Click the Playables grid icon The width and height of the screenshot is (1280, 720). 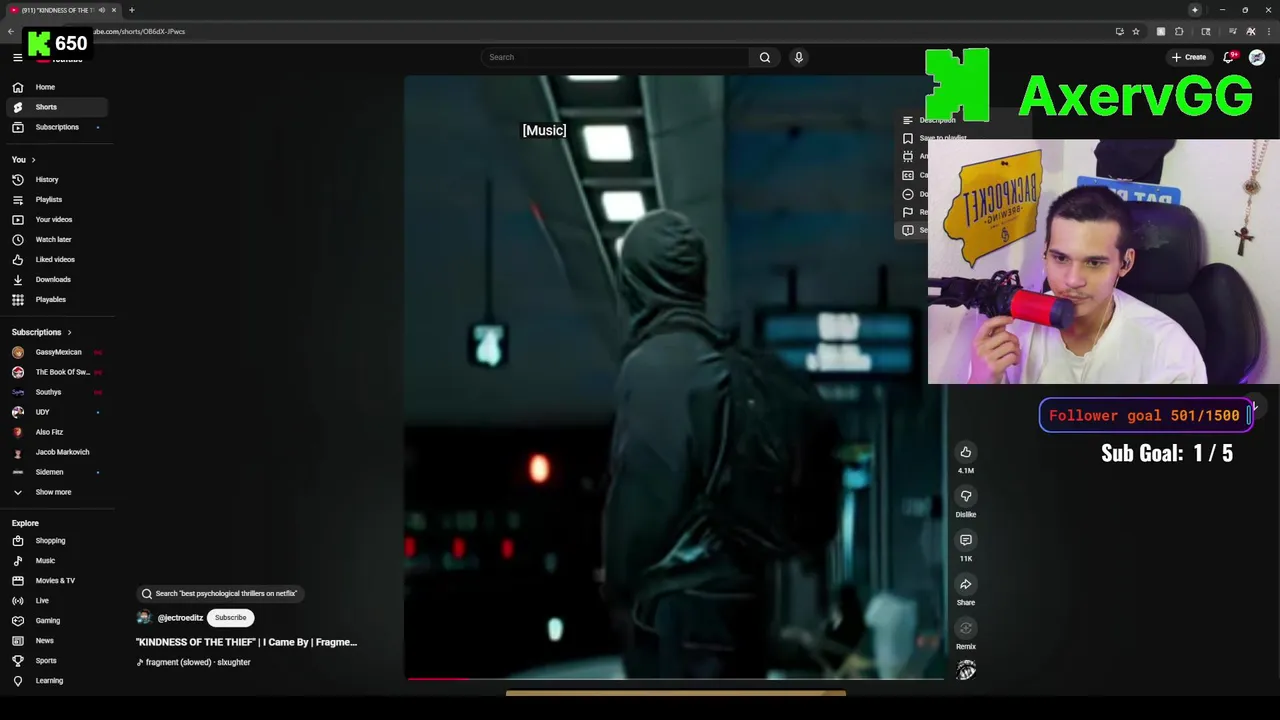click(18, 300)
